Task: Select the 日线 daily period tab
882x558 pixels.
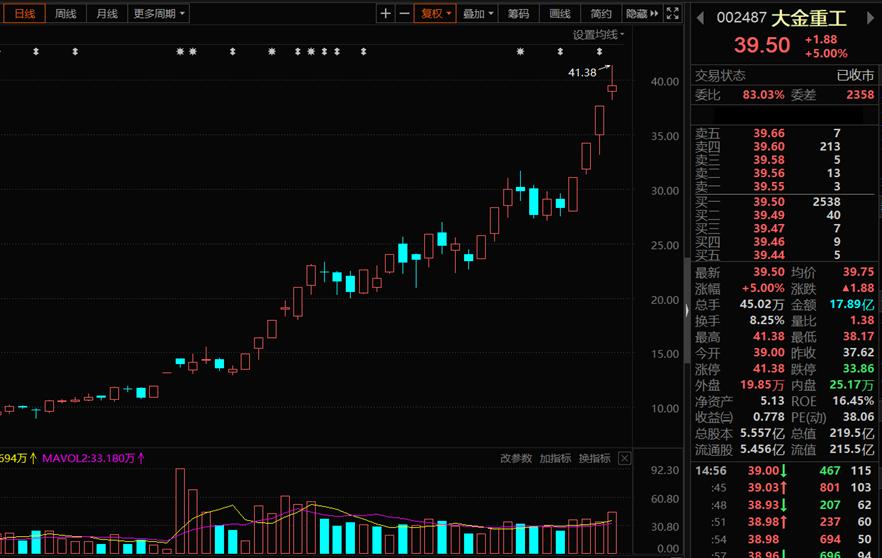Action: click(x=25, y=14)
